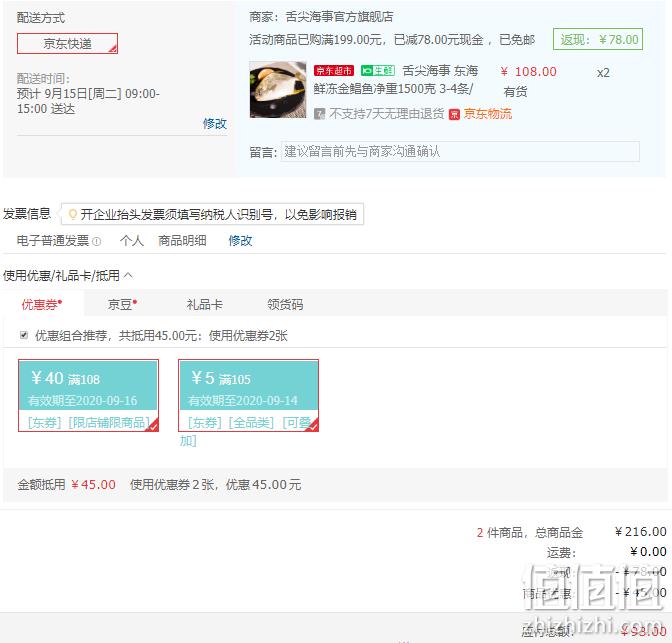Click the 个人 invoice title text
Image resolution: width=672 pixels, height=643 pixels.
(132, 240)
